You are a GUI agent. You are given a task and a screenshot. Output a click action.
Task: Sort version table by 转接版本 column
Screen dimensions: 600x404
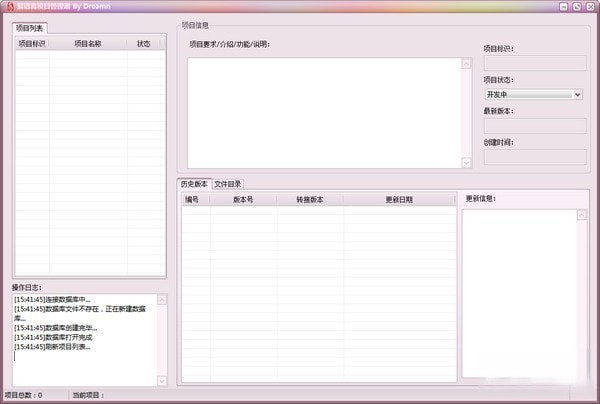coord(310,199)
